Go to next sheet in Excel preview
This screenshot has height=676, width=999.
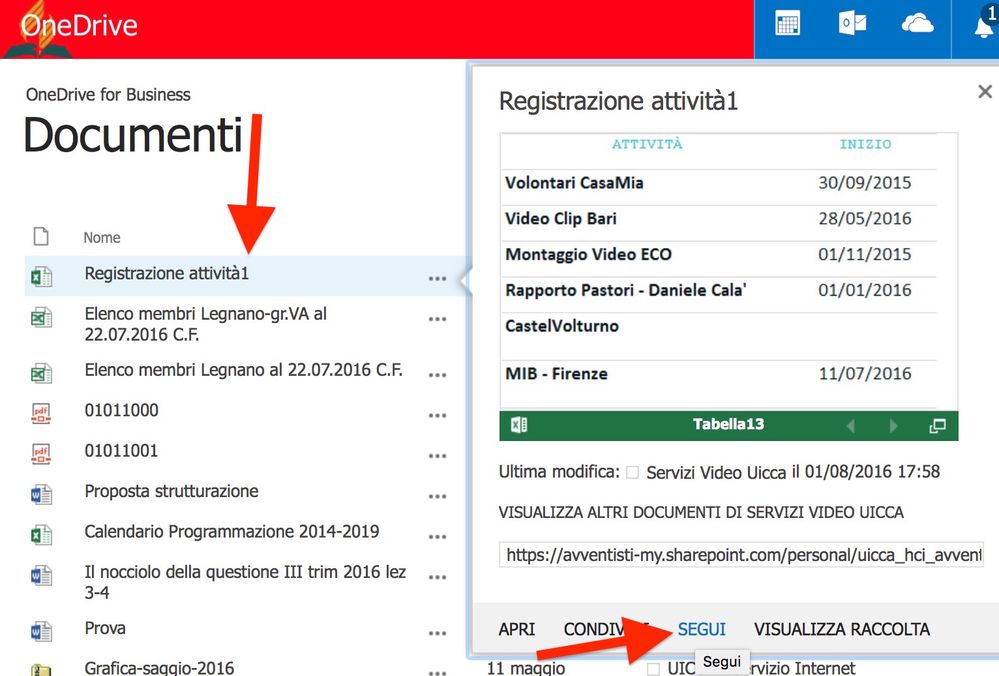tap(893, 426)
